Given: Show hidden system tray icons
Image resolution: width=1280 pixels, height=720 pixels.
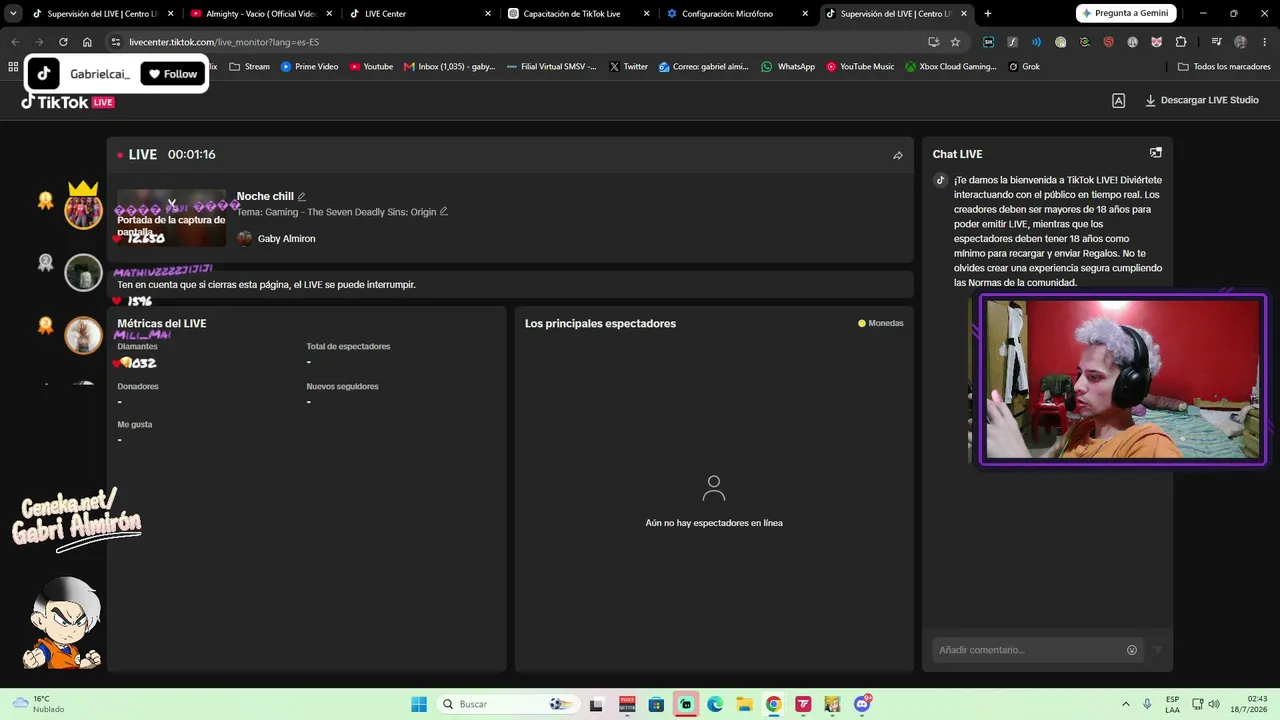Looking at the screenshot, I should pyautogui.click(x=1126, y=704).
